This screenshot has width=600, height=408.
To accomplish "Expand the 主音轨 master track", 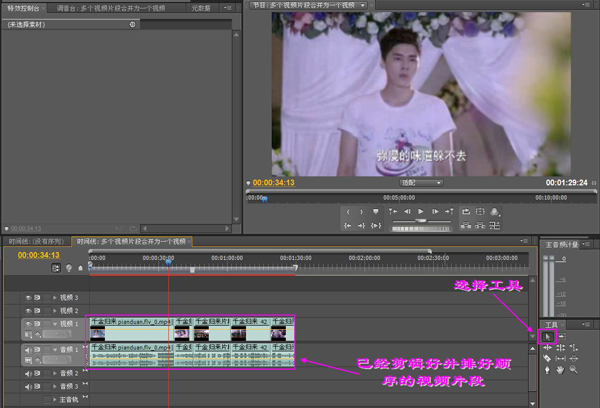I will click(55, 400).
